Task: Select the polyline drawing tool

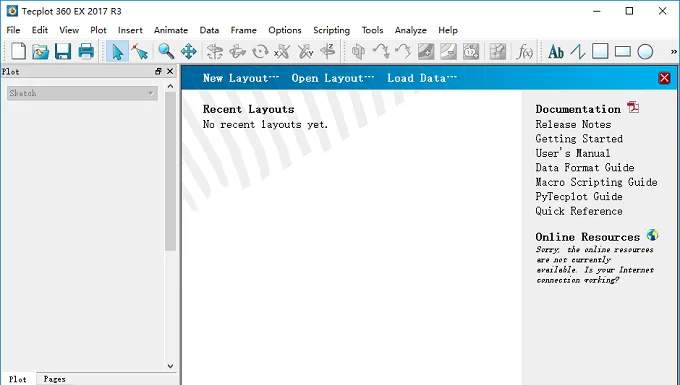Action: 578,52
